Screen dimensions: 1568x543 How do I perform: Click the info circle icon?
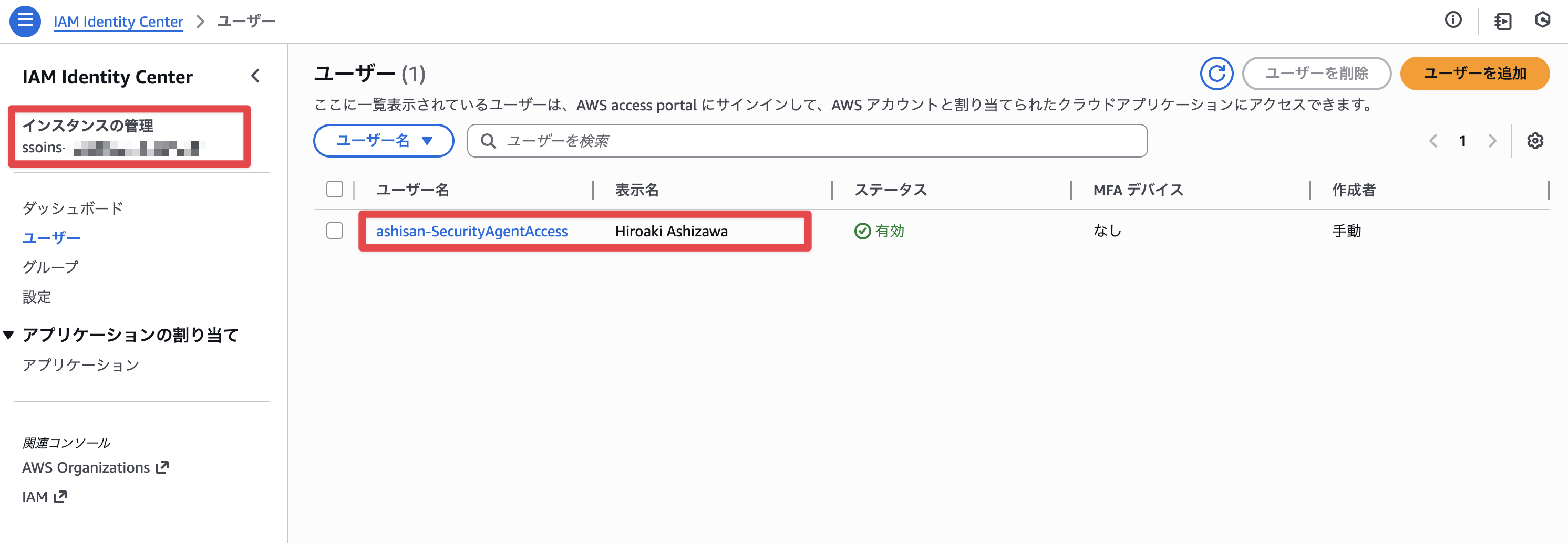[x=1453, y=20]
